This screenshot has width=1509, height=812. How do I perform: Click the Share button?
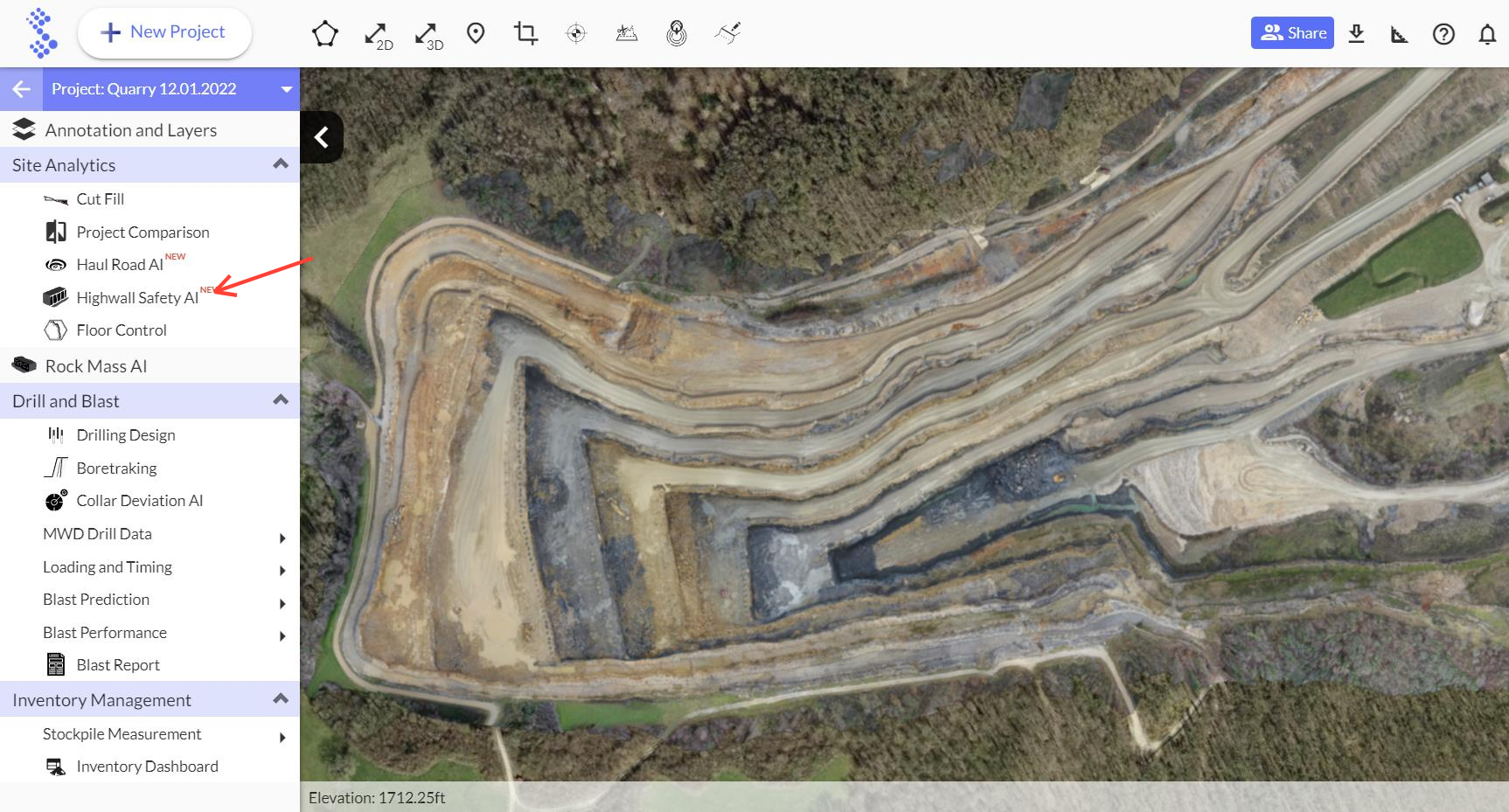coord(1292,33)
